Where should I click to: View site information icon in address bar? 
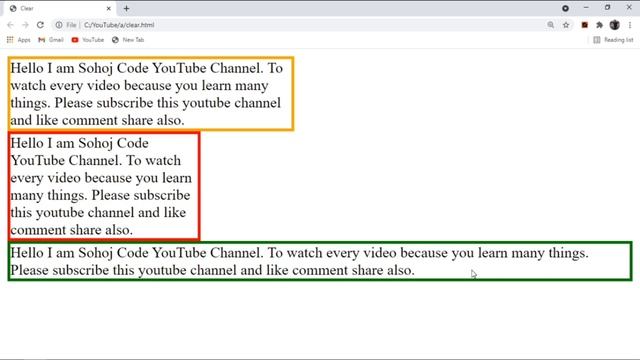pyautogui.click(x=59, y=25)
